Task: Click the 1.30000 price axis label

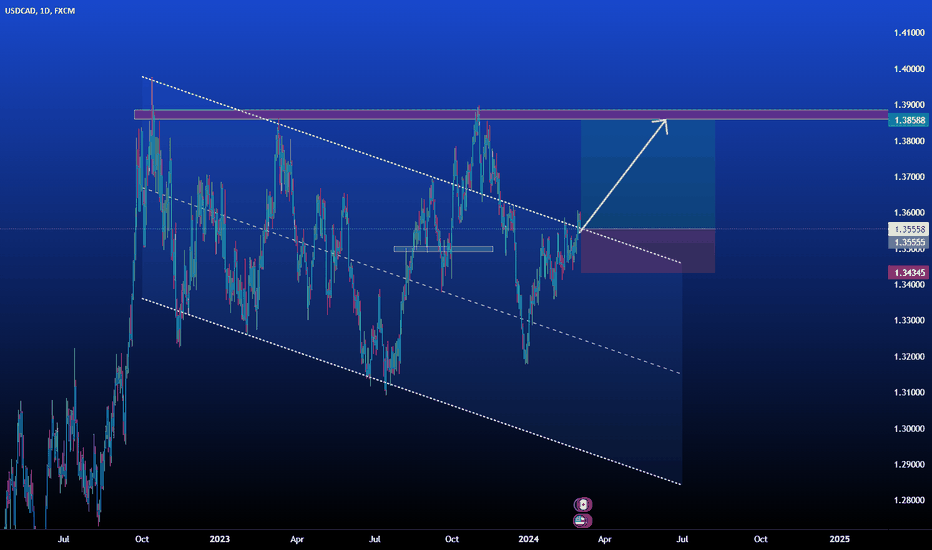Action: click(909, 428)
